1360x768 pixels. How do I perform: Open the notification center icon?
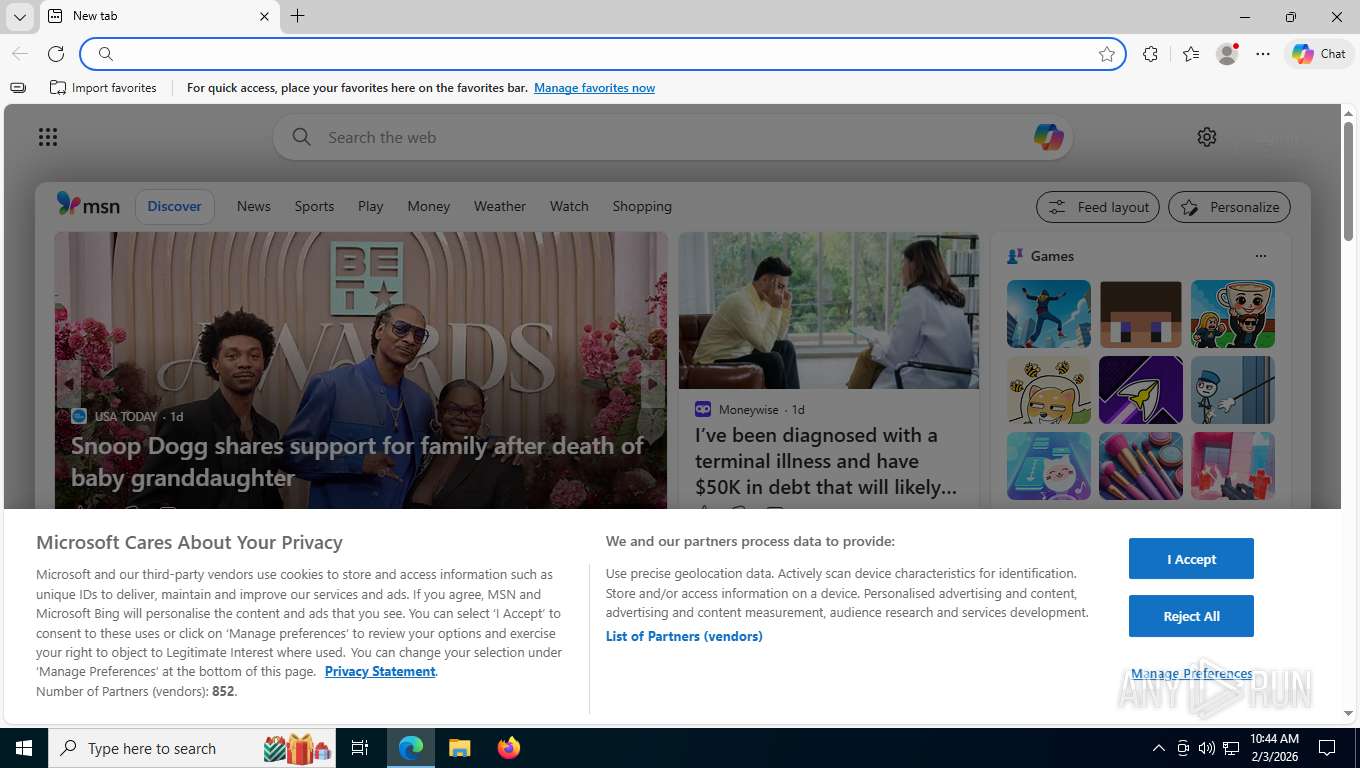point(1327,748)
